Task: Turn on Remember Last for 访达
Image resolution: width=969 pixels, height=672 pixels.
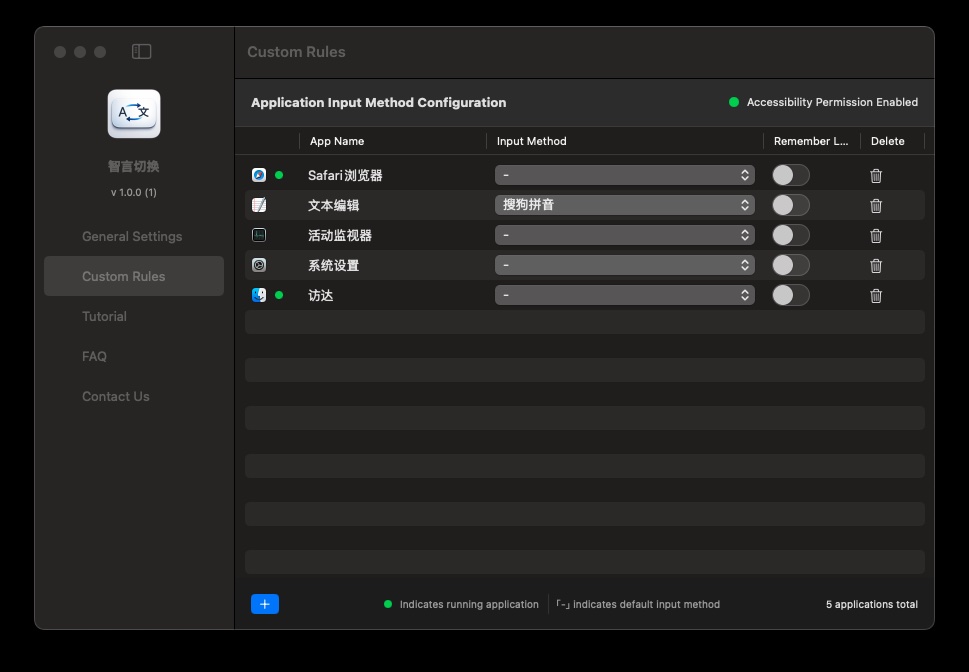Action: pos(790,295)
